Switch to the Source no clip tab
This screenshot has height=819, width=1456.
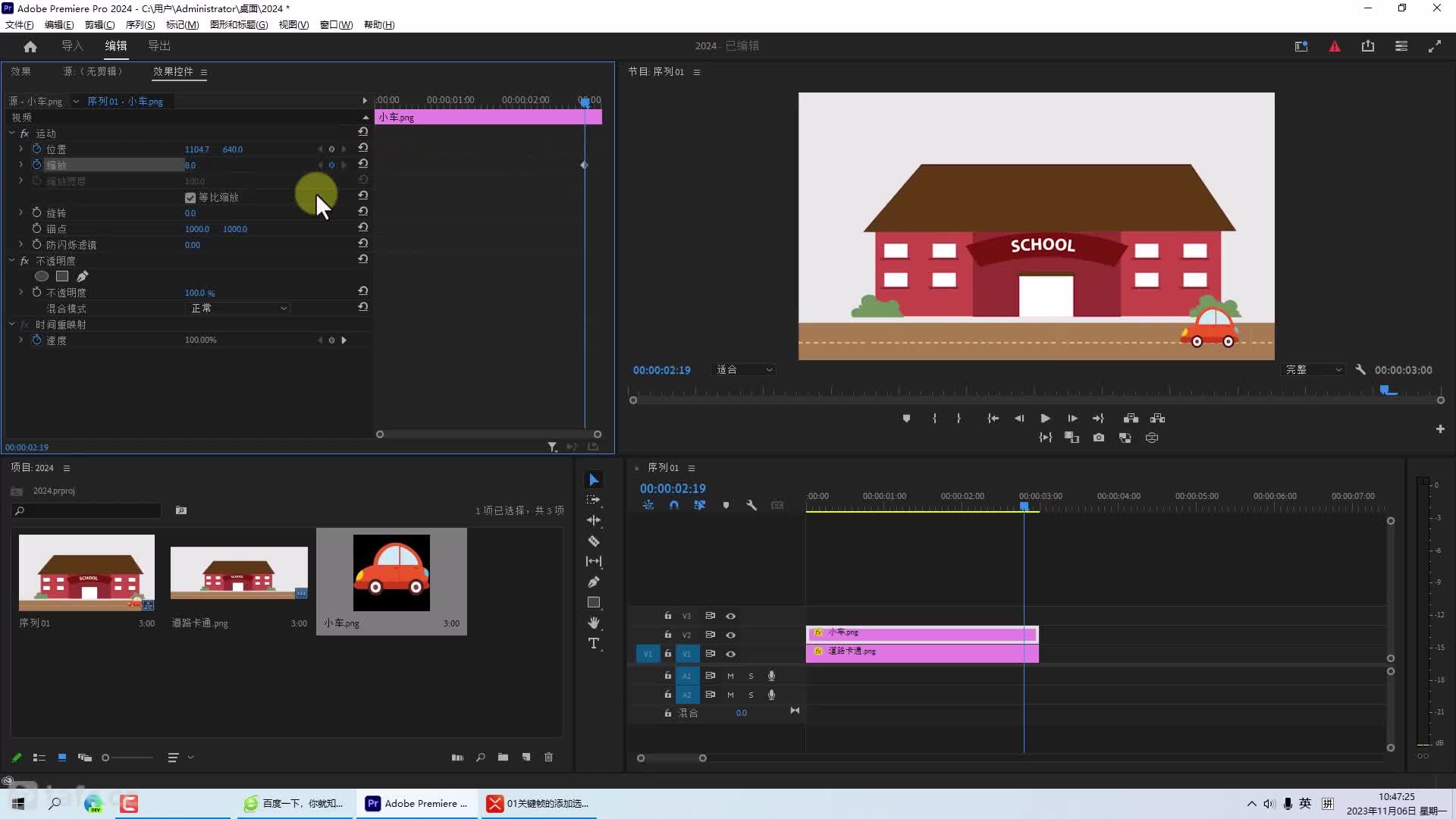pos(93,71)
